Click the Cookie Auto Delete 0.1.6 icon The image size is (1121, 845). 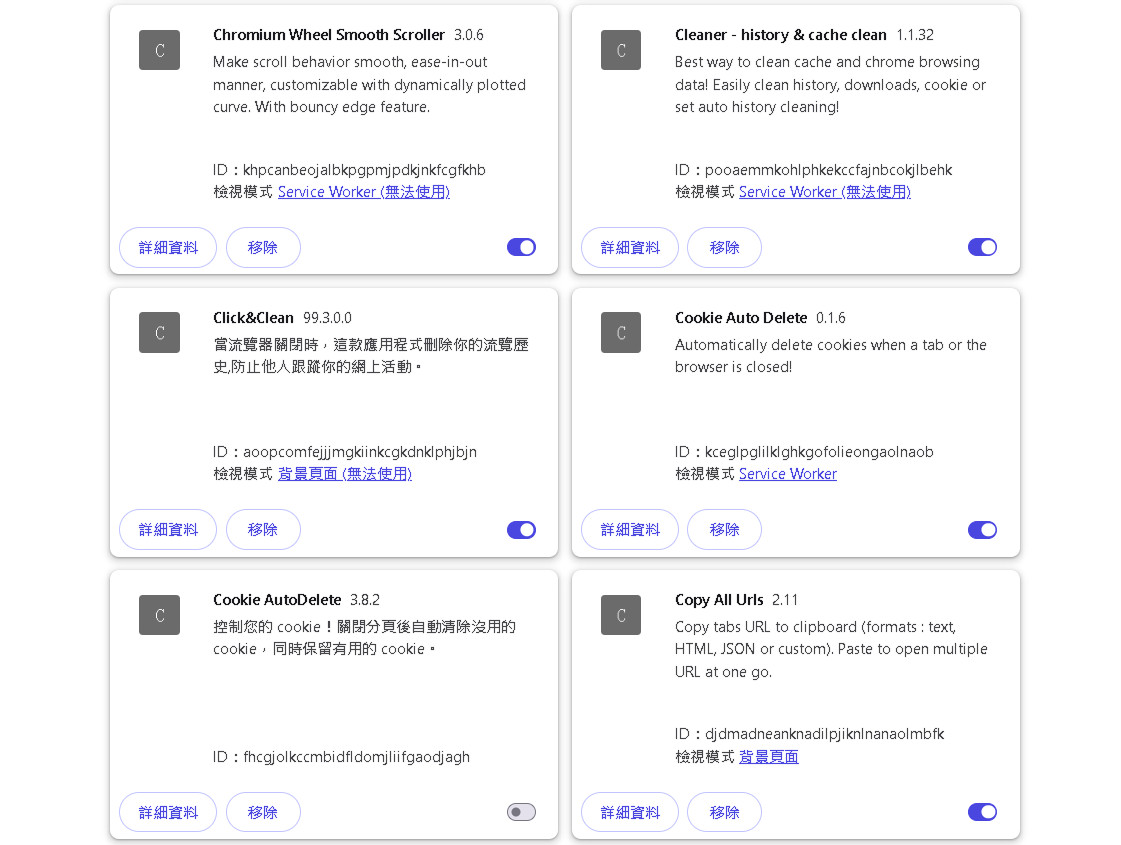[620, 332]
